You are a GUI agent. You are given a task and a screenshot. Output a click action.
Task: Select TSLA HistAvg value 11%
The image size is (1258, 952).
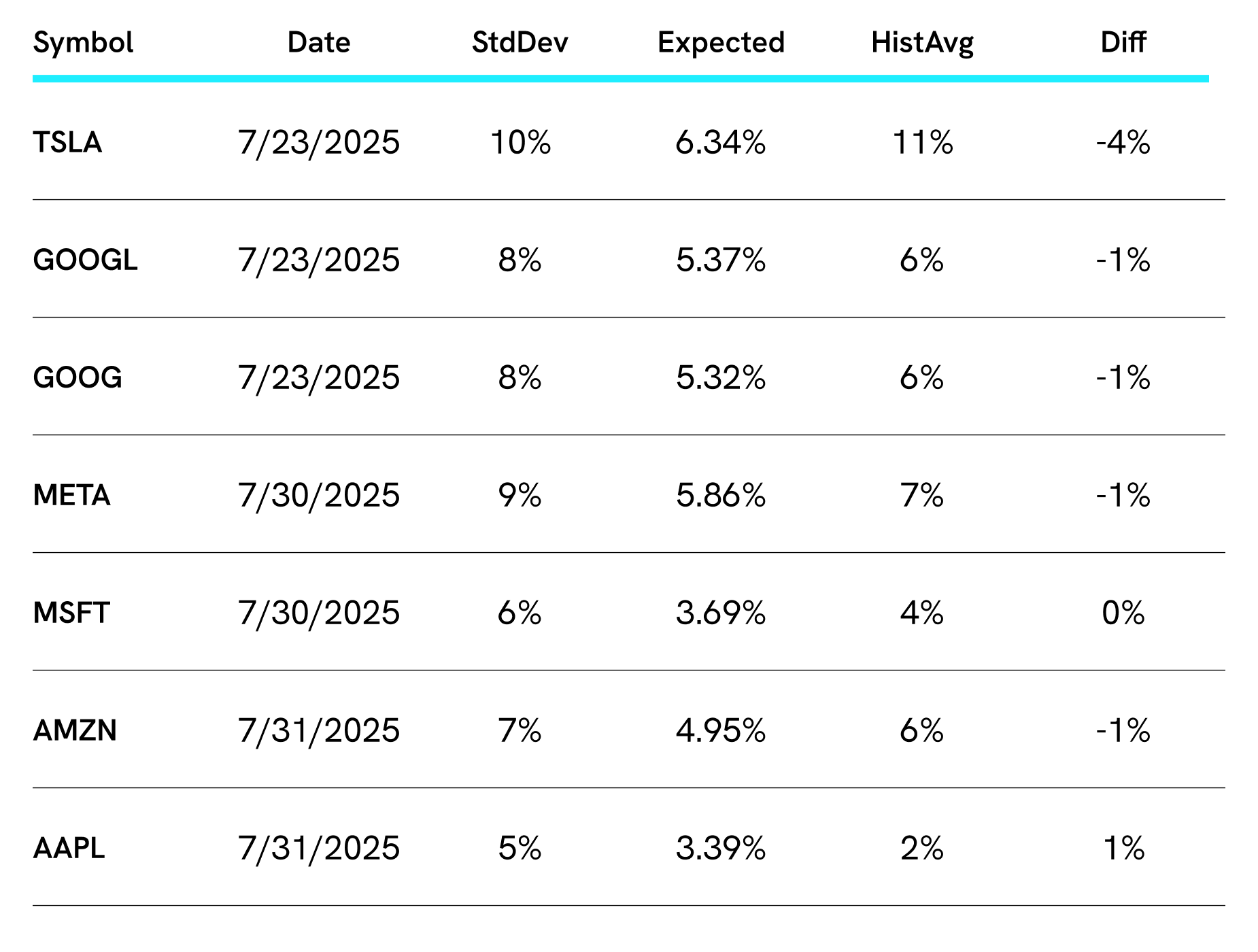tap(922, 143)
